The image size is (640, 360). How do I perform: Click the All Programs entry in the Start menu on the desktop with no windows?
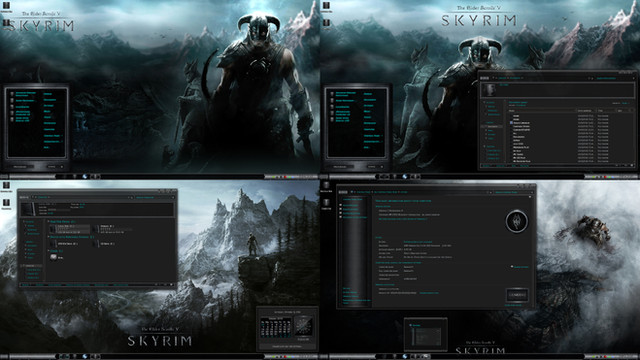21,167
